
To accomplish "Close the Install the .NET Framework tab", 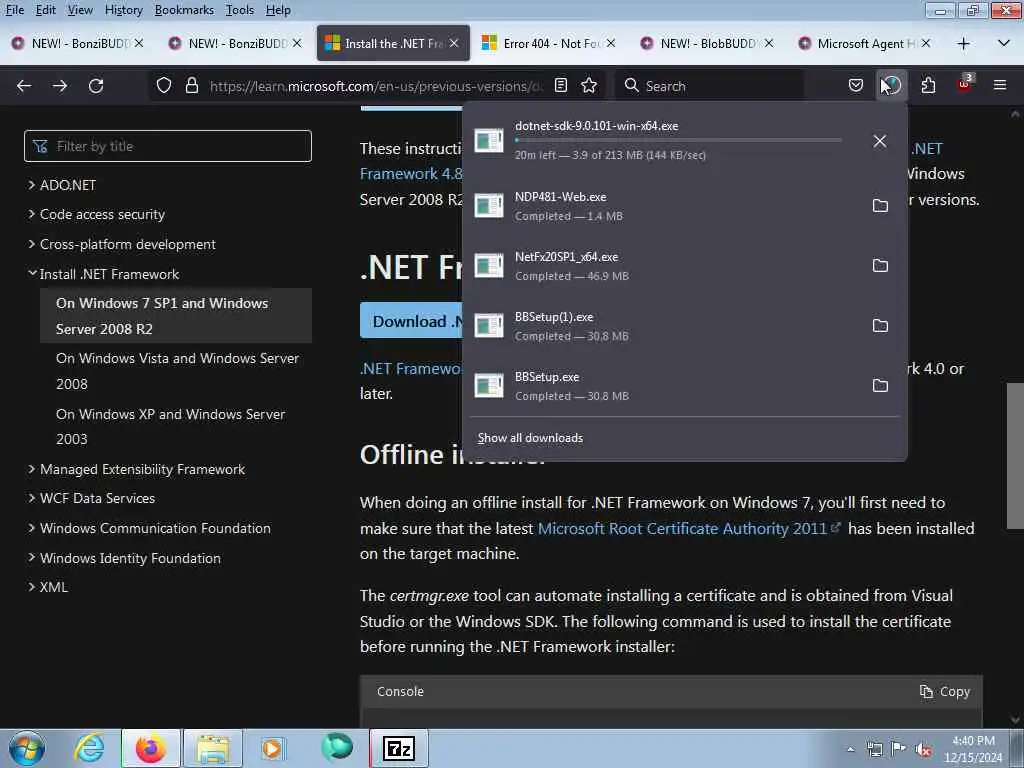I will tap(454, 43).
